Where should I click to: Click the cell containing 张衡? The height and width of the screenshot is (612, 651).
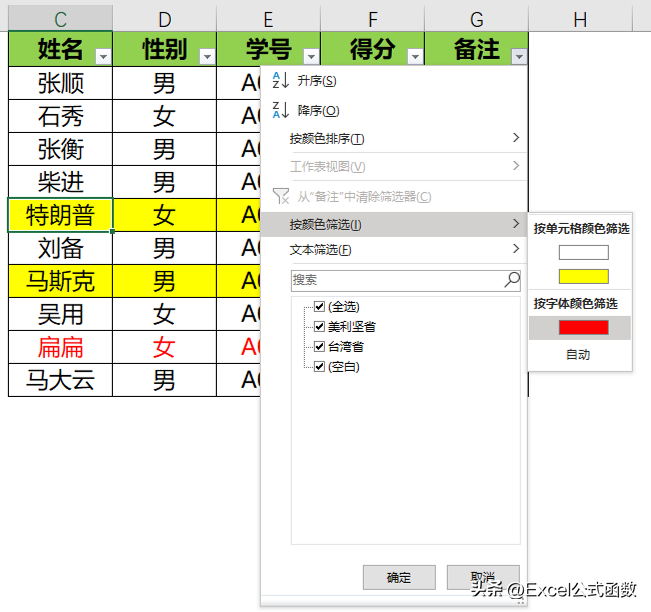tap(61, 149)
